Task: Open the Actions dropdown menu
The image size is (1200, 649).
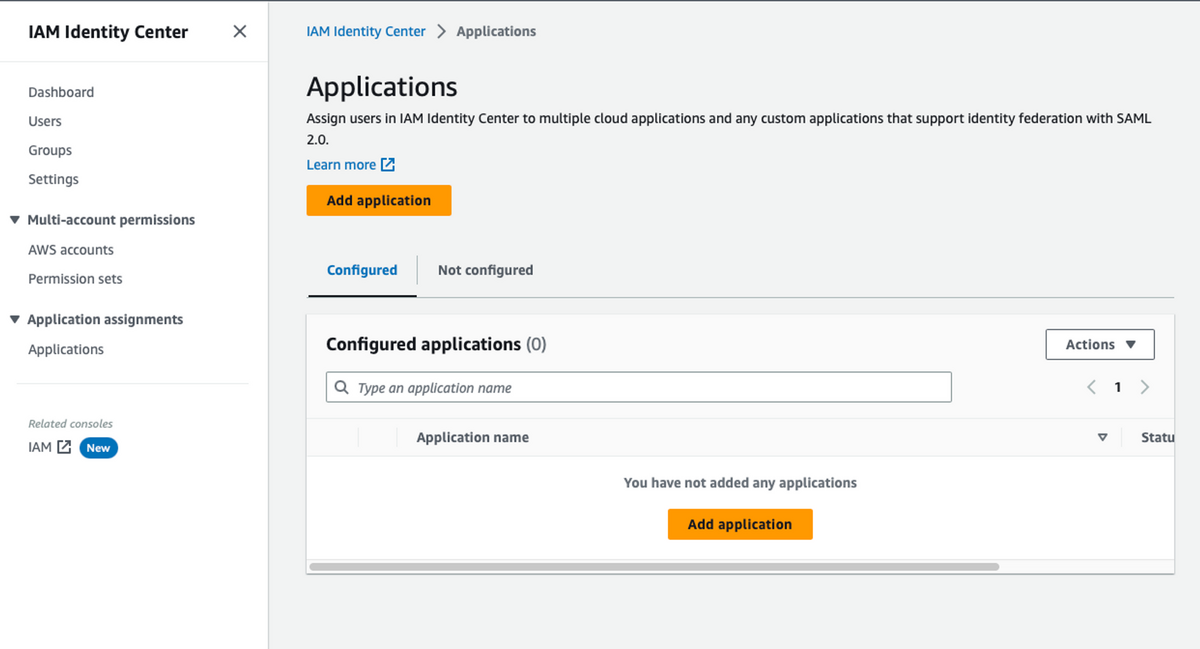Action: click(1100, 344)
